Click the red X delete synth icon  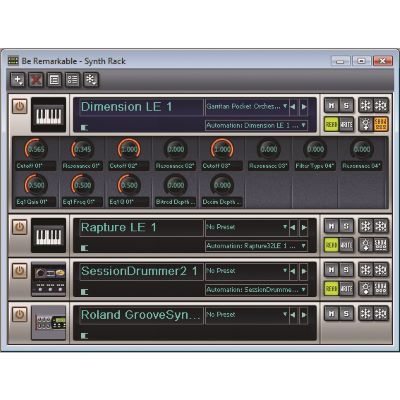(36, 80)
